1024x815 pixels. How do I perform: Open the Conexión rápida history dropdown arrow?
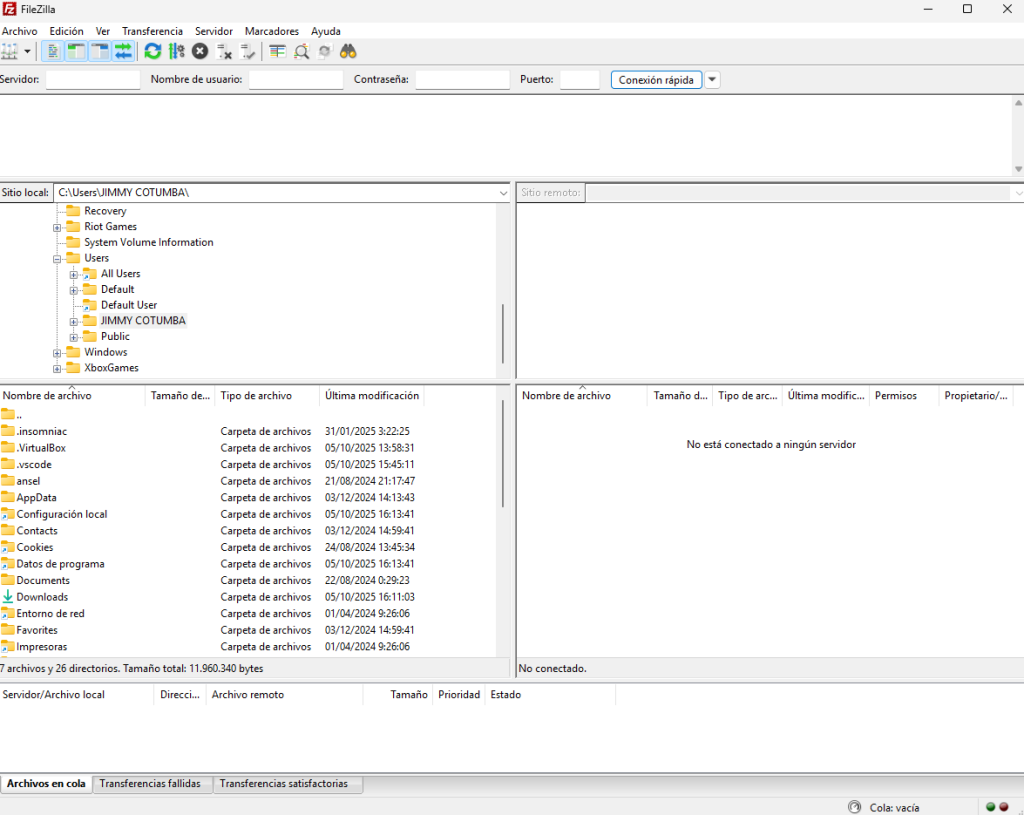[x=712, y=80]
